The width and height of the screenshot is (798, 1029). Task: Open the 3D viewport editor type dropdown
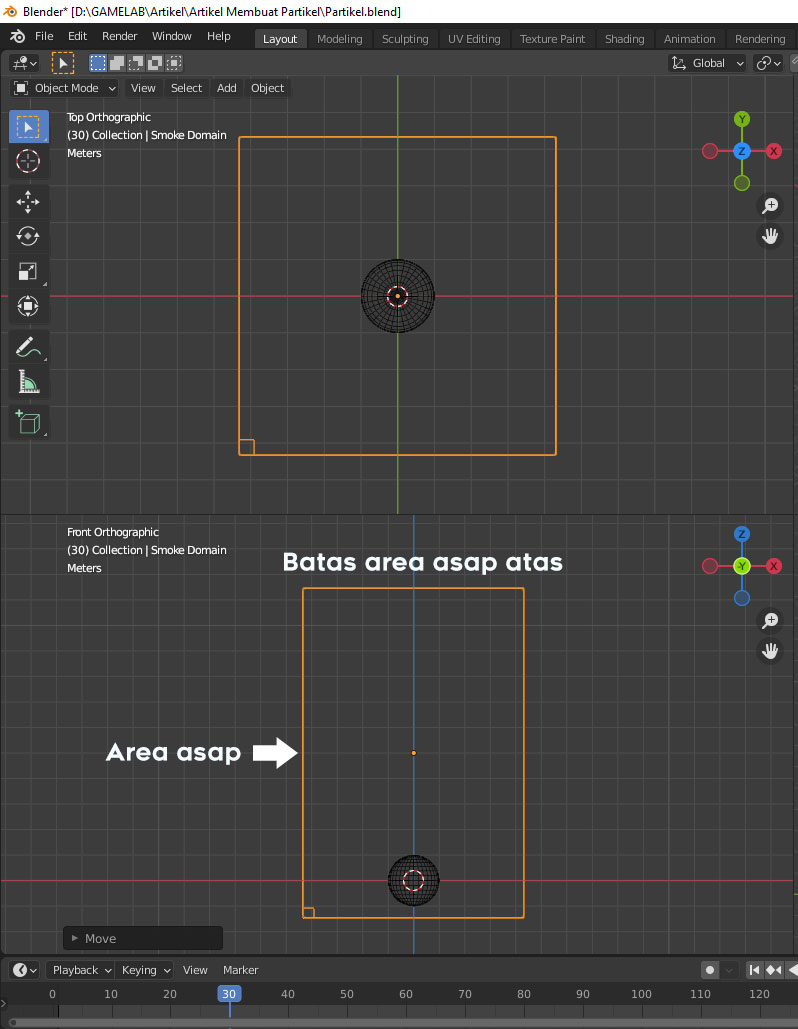24,63
